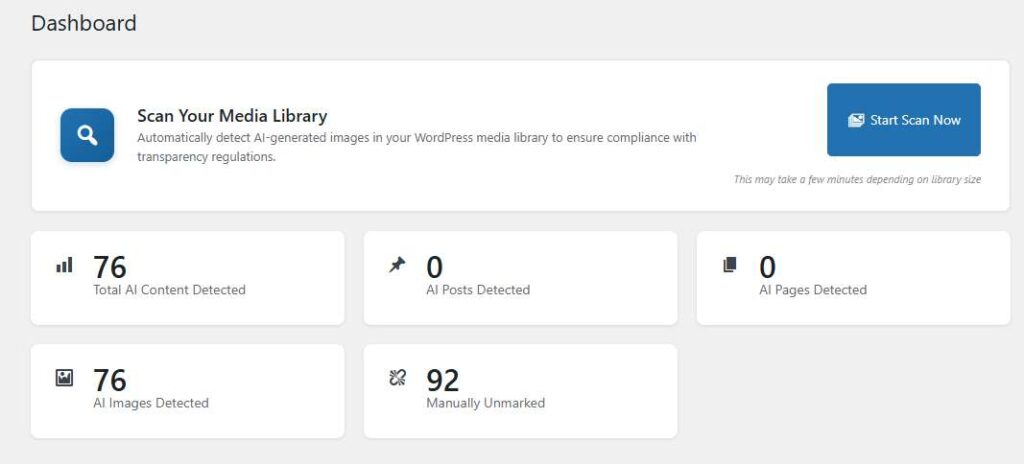Viewport: 1024px width, 464px height.
Task: Click the scan duration note under the button
Action: [857, 180]
